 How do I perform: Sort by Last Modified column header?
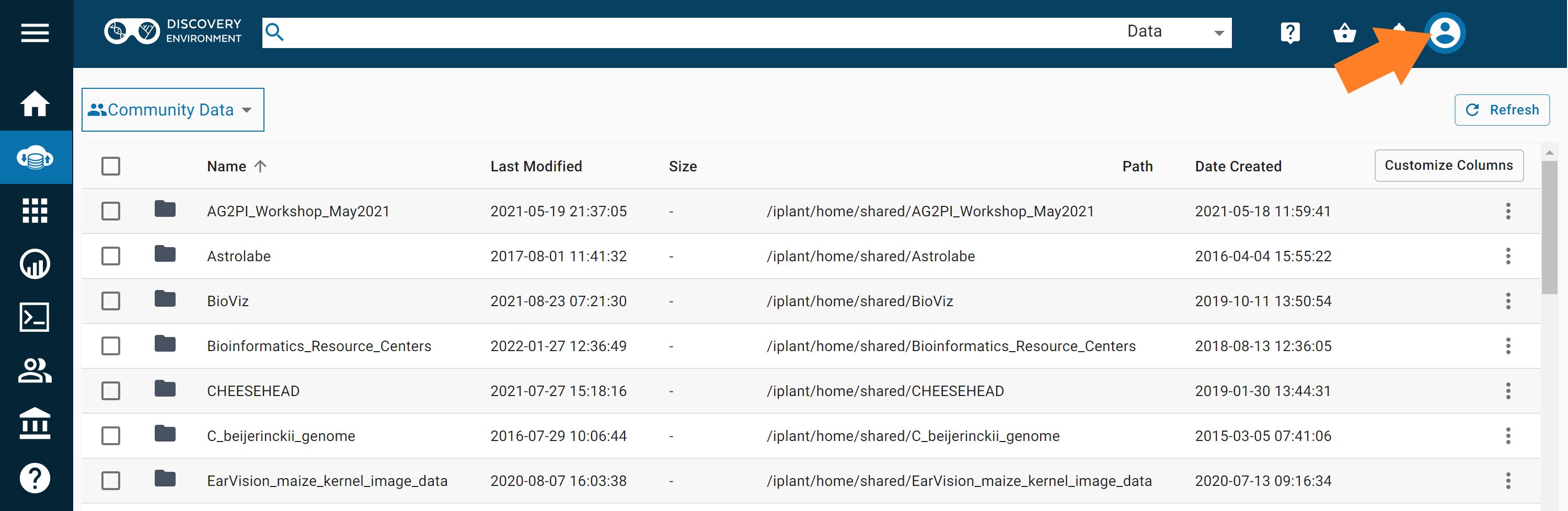[536, 166]
